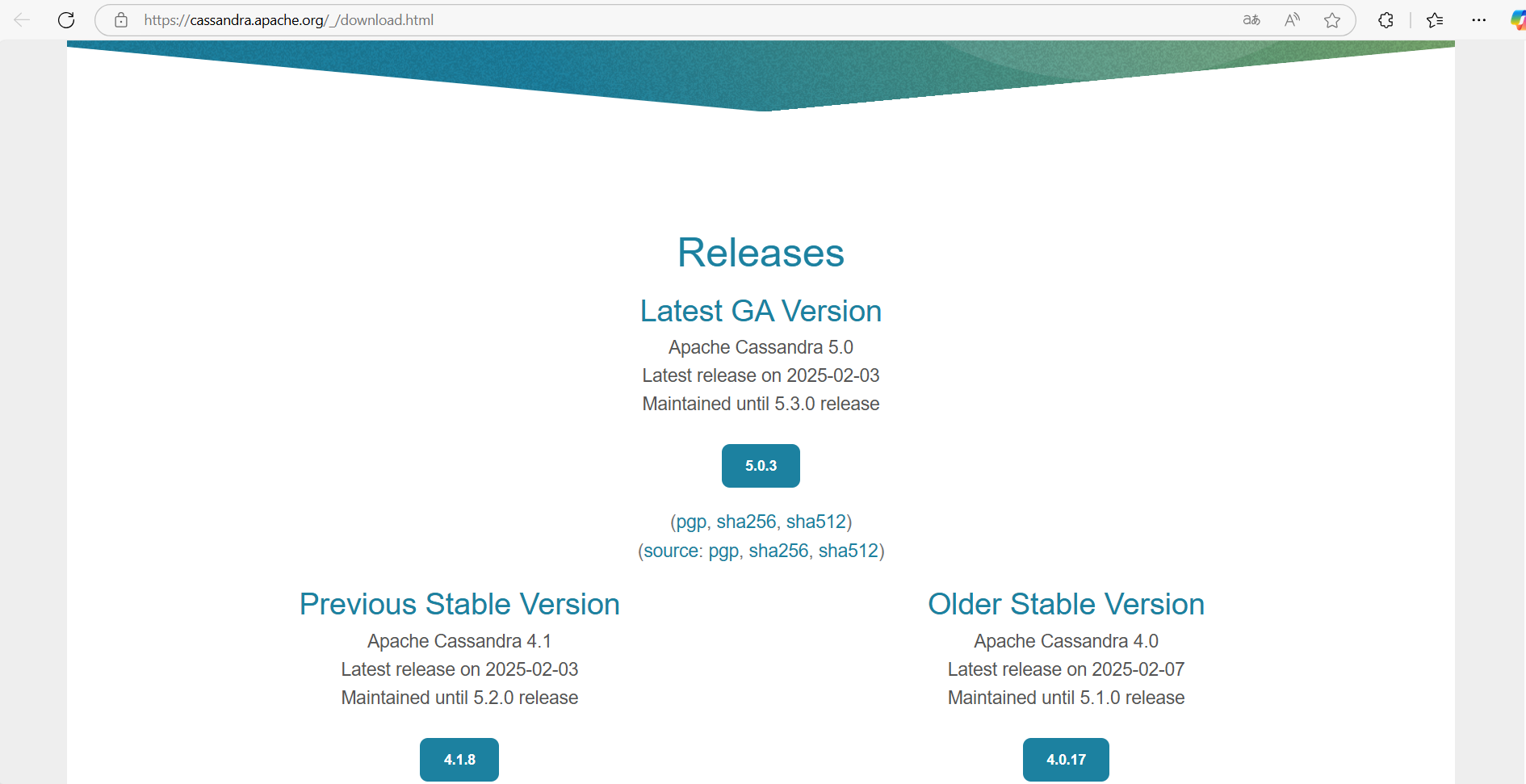Add this page to favorites with the star
1526x784 pixels.
click(1332, 20)
